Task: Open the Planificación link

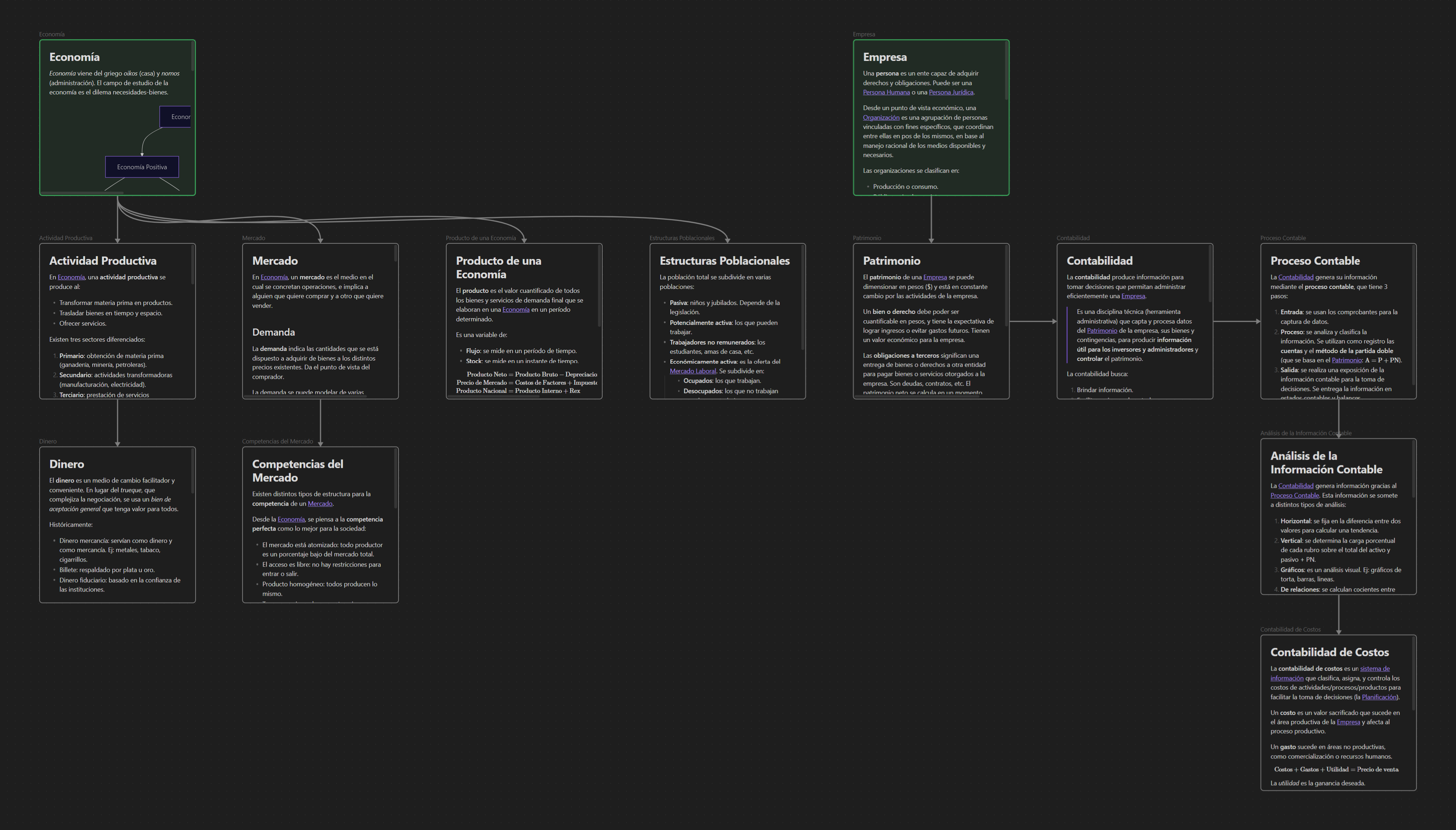Action: (1379, 697)
